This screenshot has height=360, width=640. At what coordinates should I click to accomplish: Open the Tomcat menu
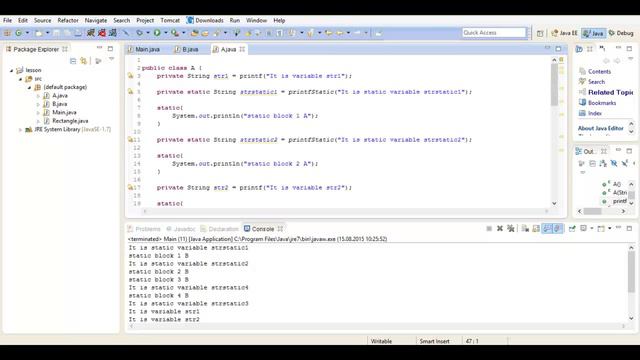(x=170, y=20)
